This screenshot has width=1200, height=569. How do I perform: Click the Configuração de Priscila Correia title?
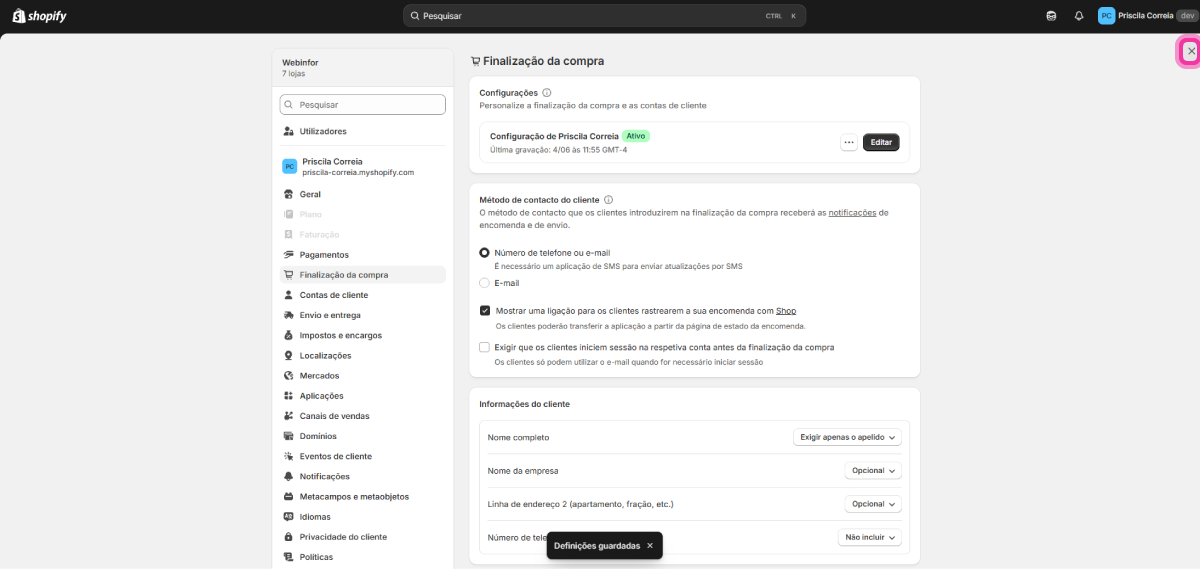[x=554, y=136]
